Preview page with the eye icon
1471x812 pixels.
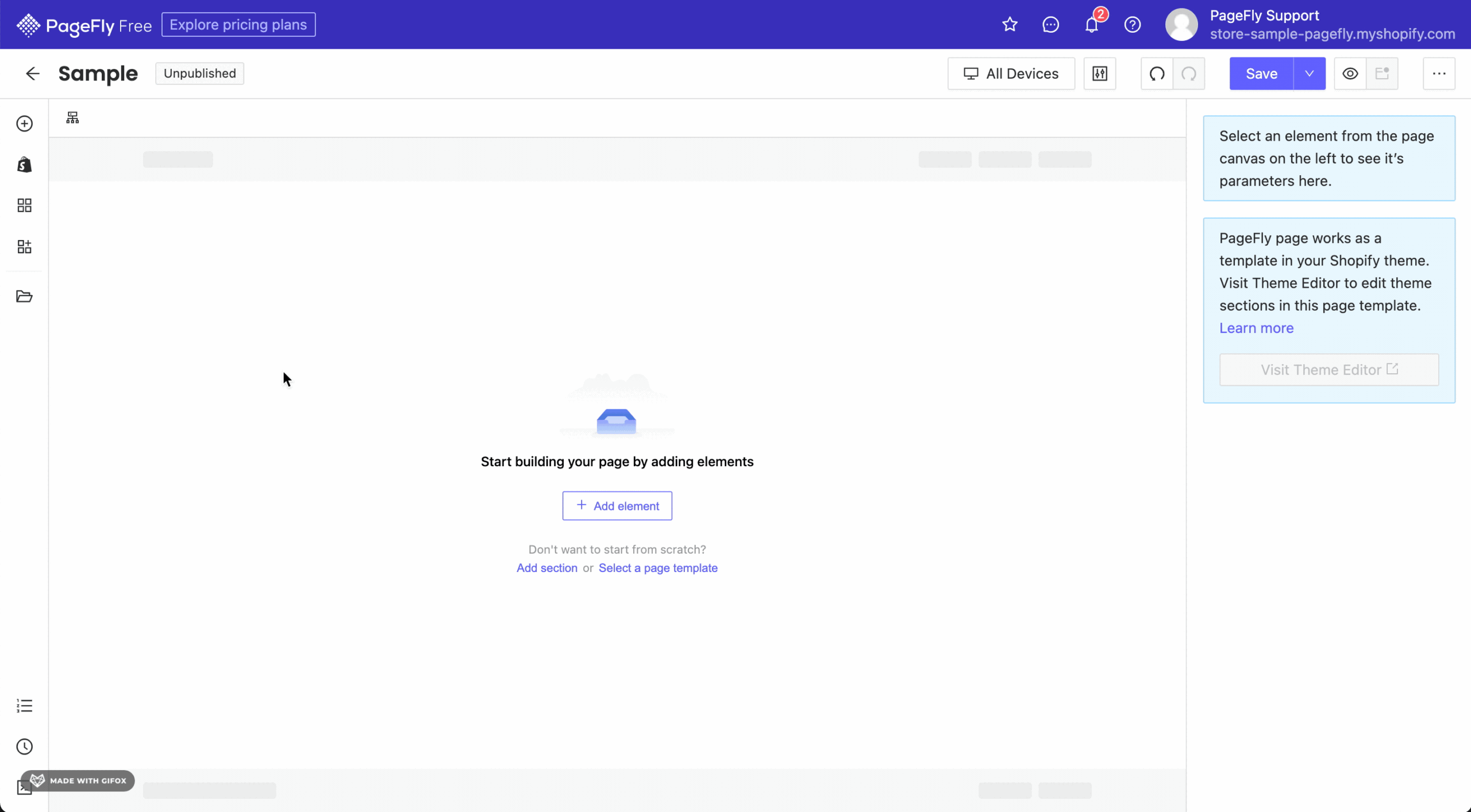coord(1350,74)
